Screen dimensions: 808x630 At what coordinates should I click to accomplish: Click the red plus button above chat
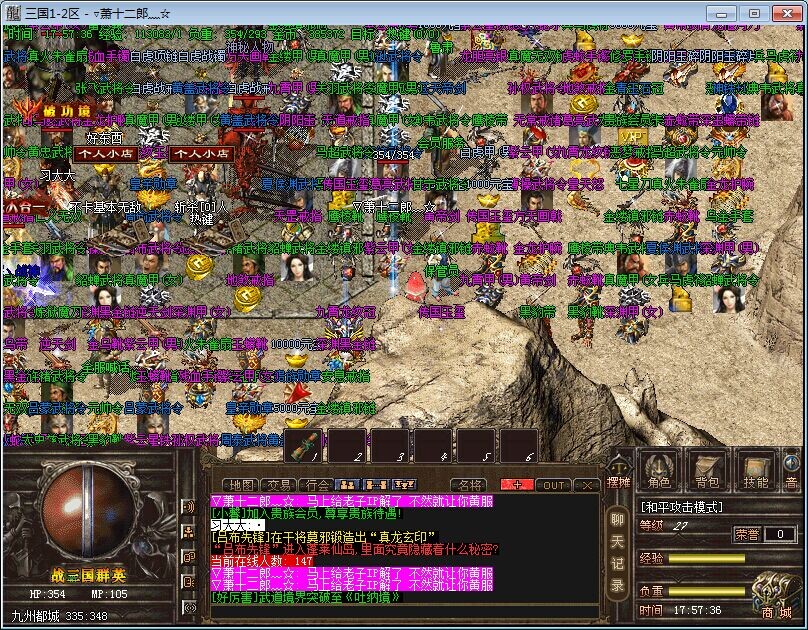coord(516,485)
